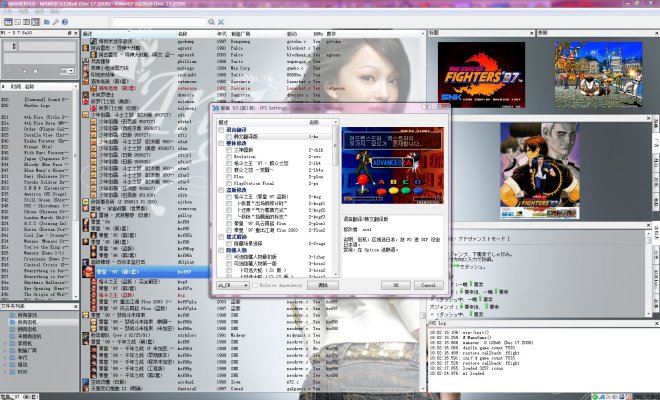This screenshot has width=660, height=400.
Task: Select the first view-mode icon in the toolbar
Action: 8,22
